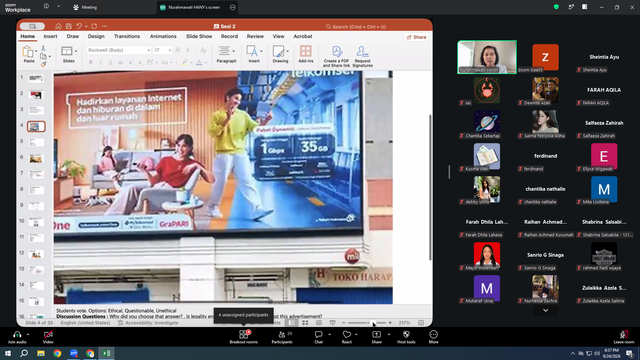
Task: Select the Nurahmawati HANY's screen tab
Action: [194, 7]
